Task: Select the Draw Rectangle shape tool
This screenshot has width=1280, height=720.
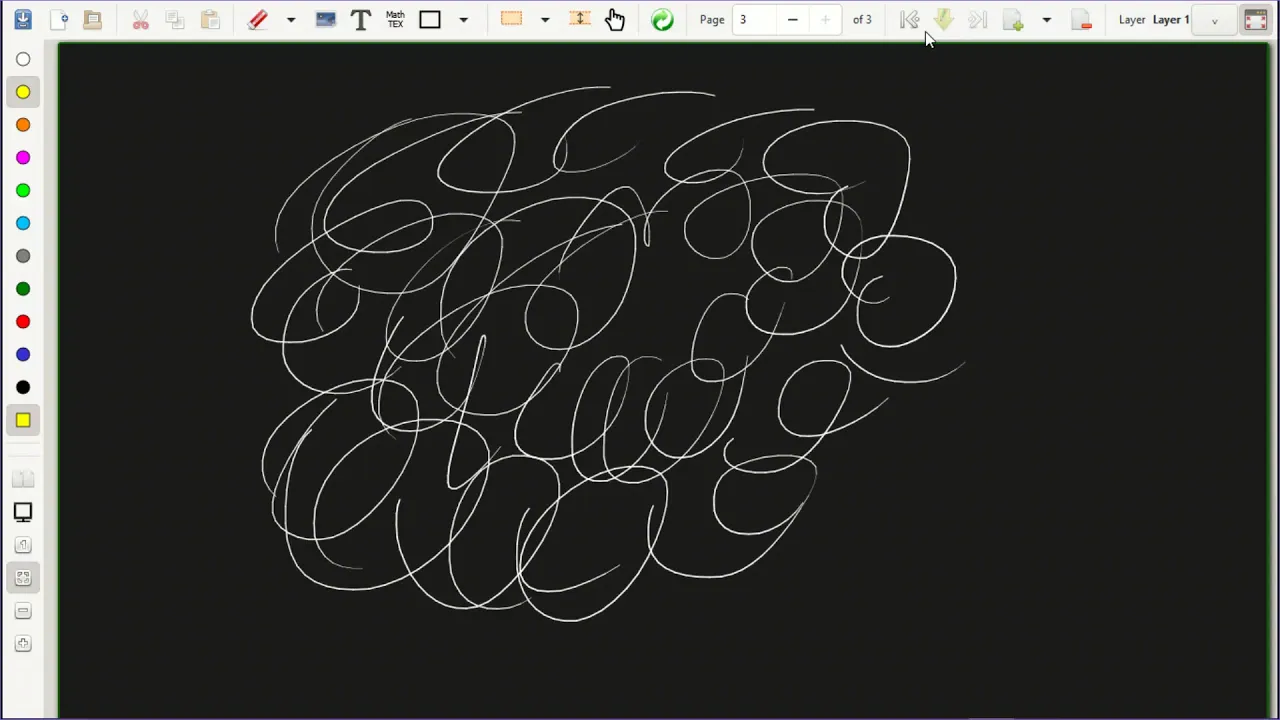Action: [430, 19]
